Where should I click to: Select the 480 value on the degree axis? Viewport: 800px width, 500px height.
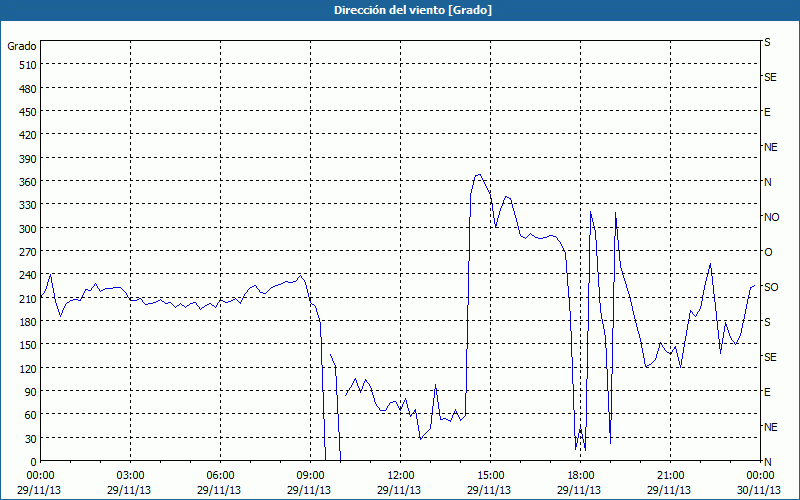click(28, 89)
